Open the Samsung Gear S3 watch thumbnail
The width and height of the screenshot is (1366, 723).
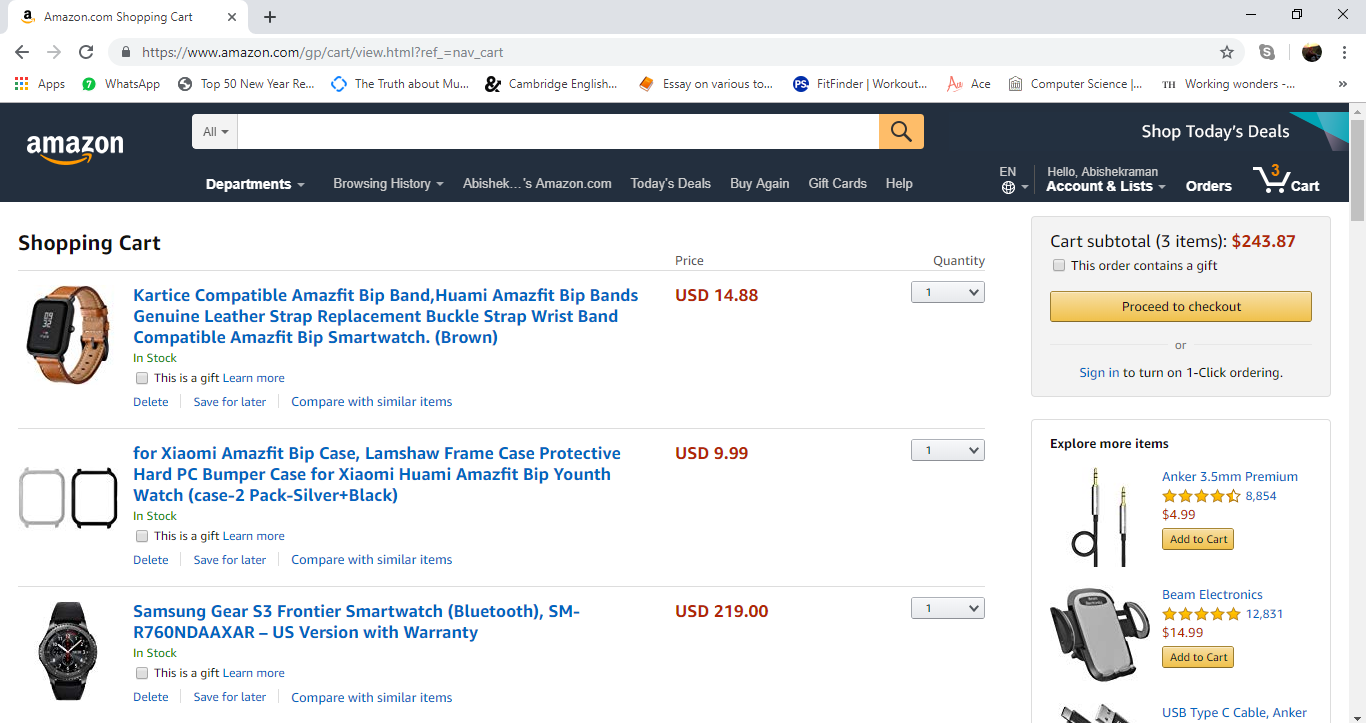(68, 650)
